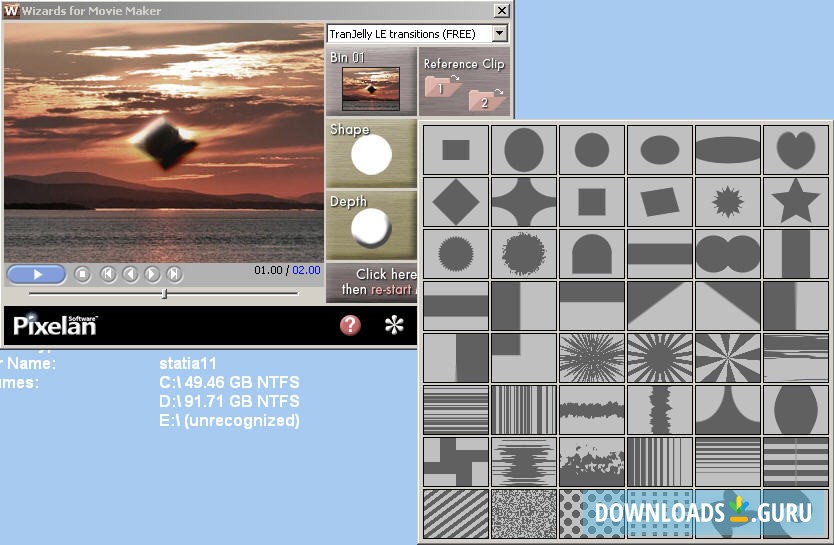
Task: Select 'C:\ 49.46 GB NTFS' in background window
Action: click(229, 382)
